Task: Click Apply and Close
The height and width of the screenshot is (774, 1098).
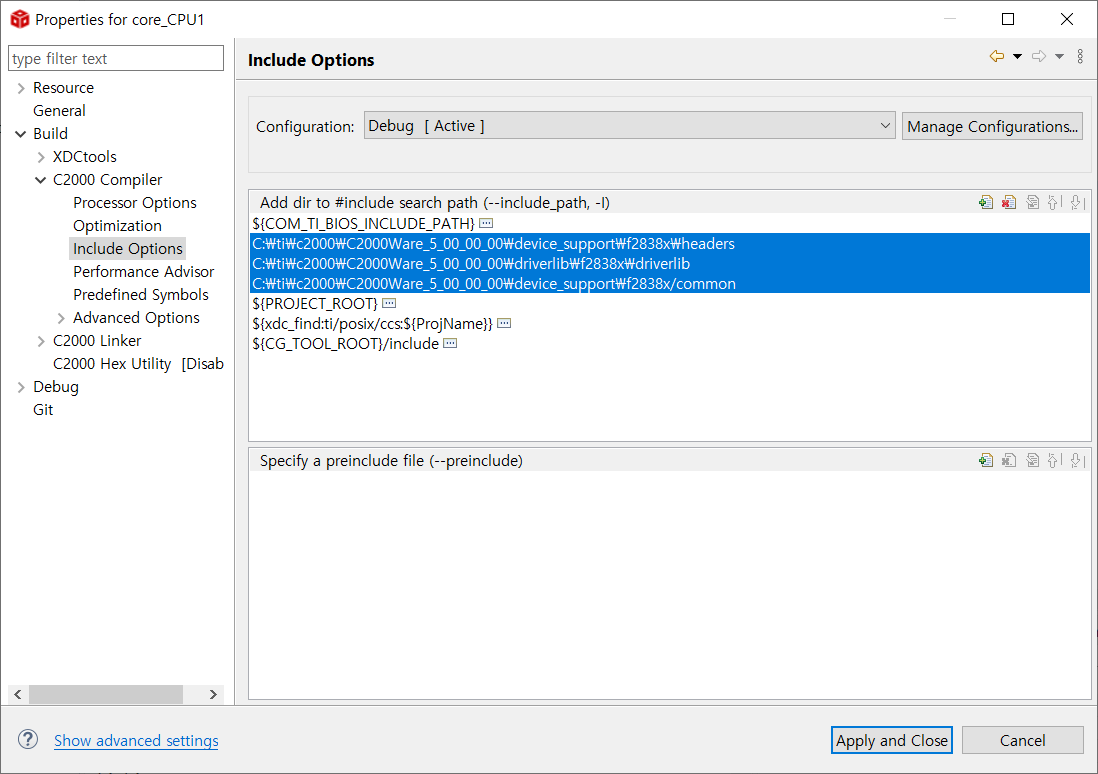Action: [x=891, y=740]
